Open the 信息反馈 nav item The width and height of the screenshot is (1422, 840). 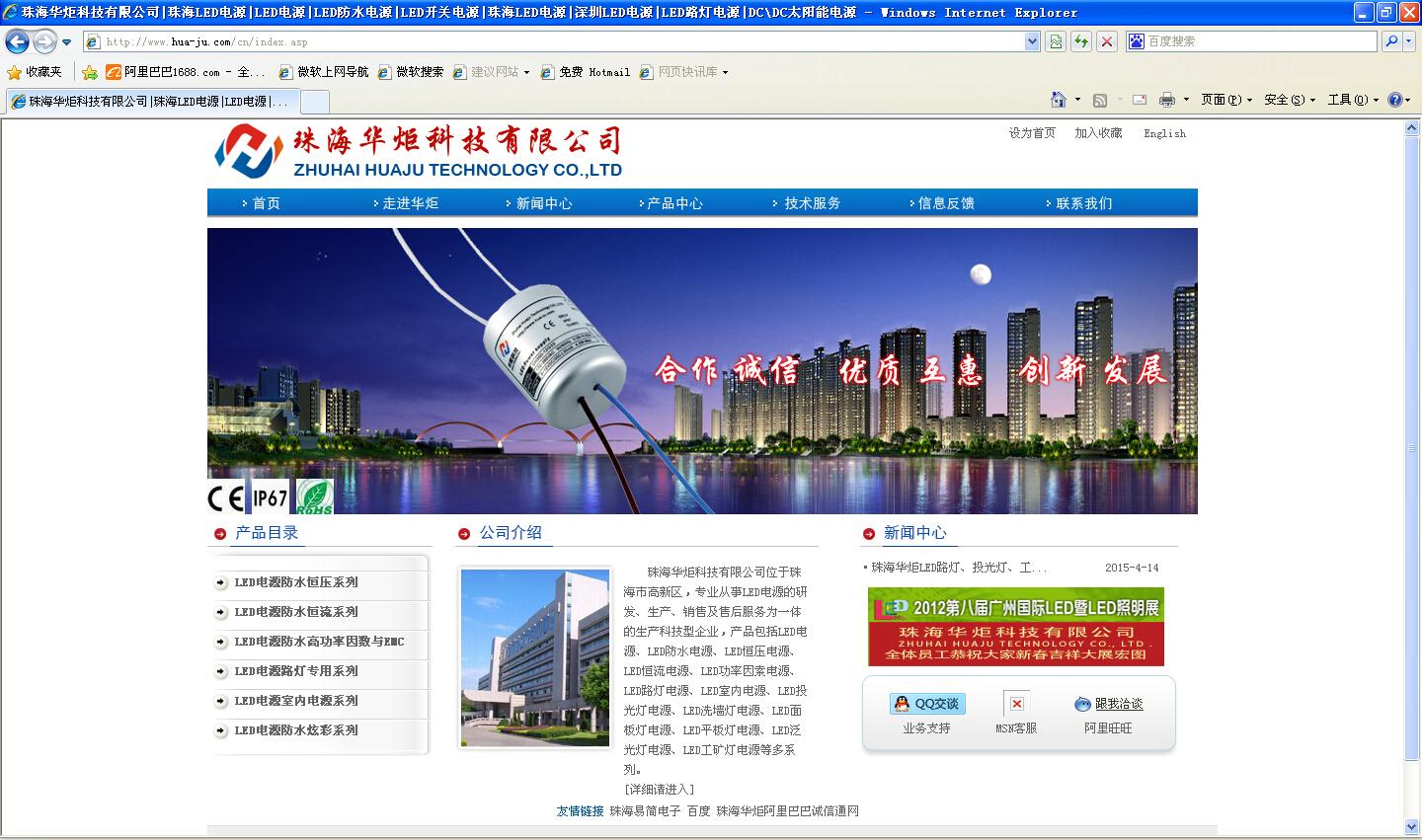946,203
